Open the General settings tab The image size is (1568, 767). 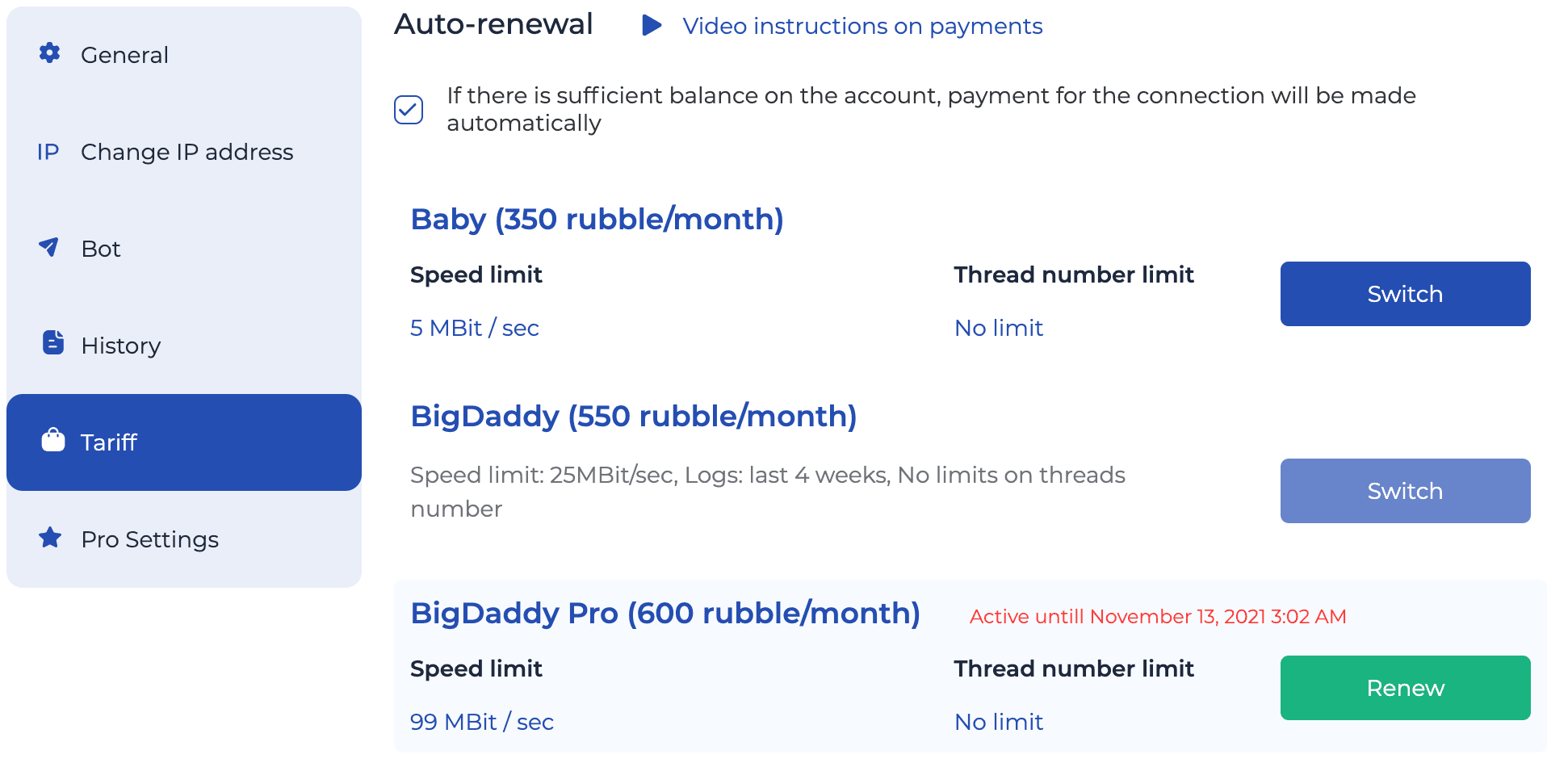pos(184,55)
